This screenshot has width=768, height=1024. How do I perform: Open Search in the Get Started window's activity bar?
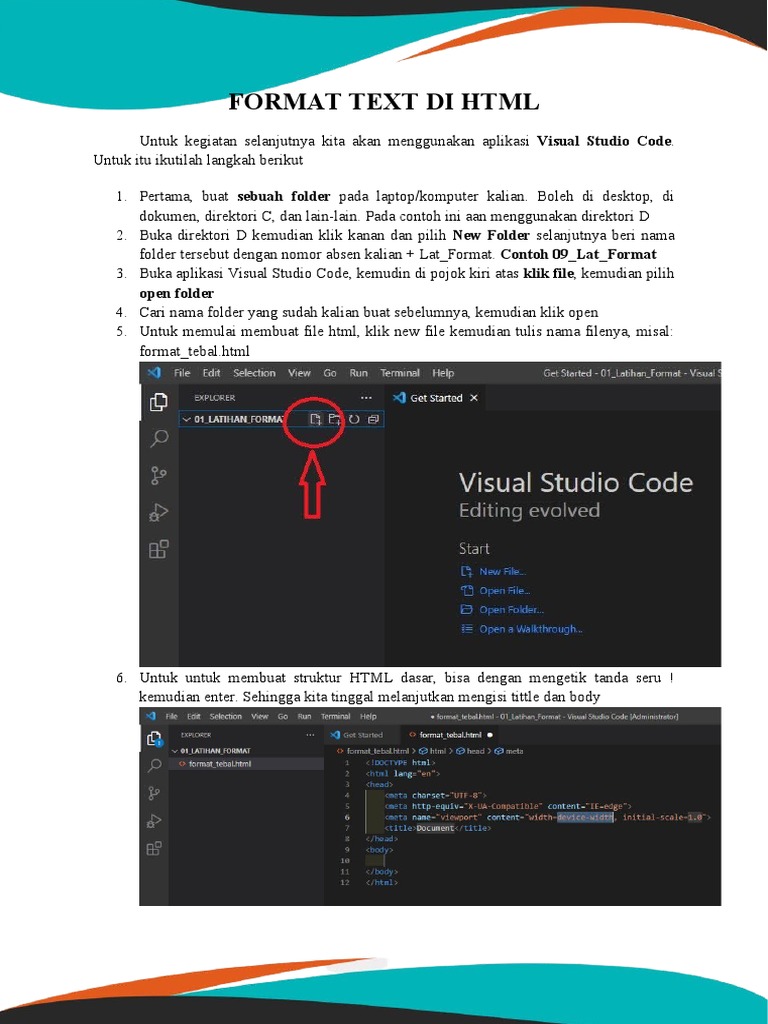159,438
